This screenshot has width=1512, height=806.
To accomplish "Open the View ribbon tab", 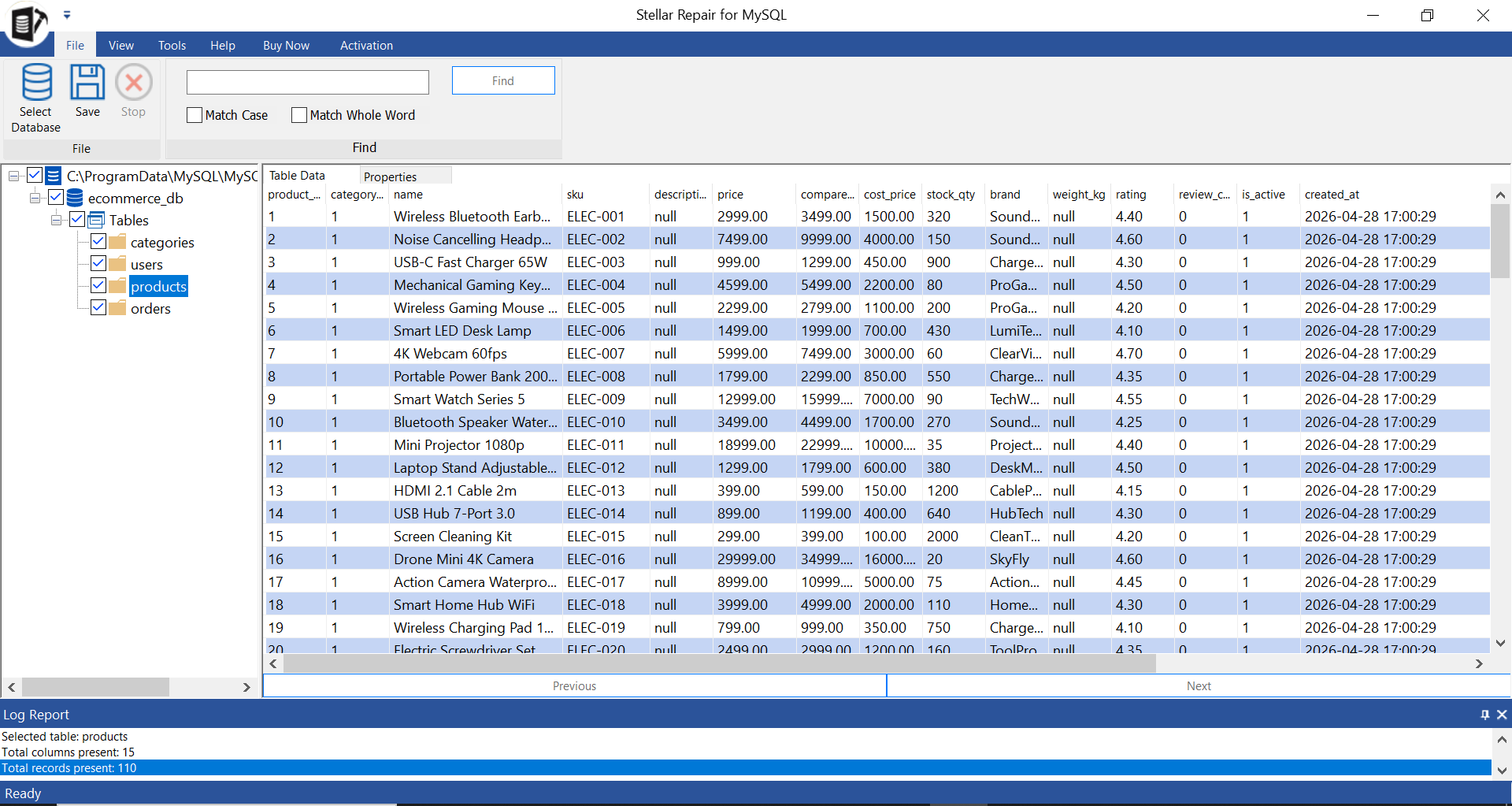I will 121,45.
